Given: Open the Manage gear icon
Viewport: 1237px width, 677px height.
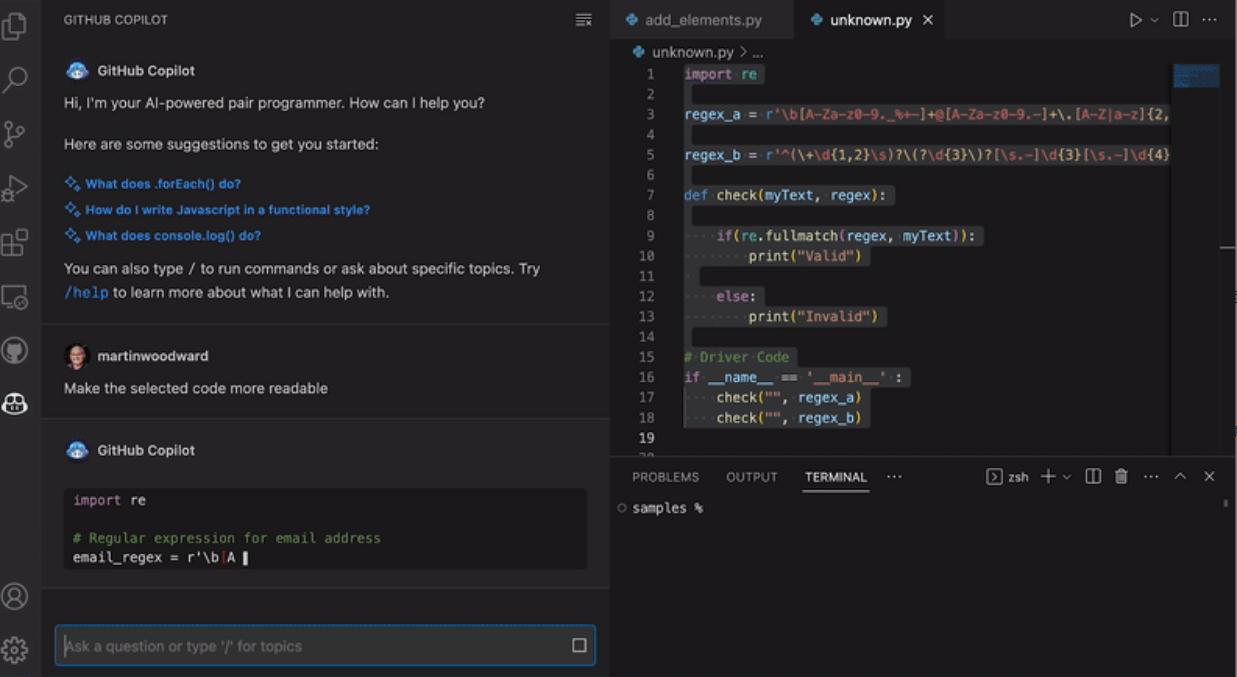Looking at the screenshot, I should (15, 650).
